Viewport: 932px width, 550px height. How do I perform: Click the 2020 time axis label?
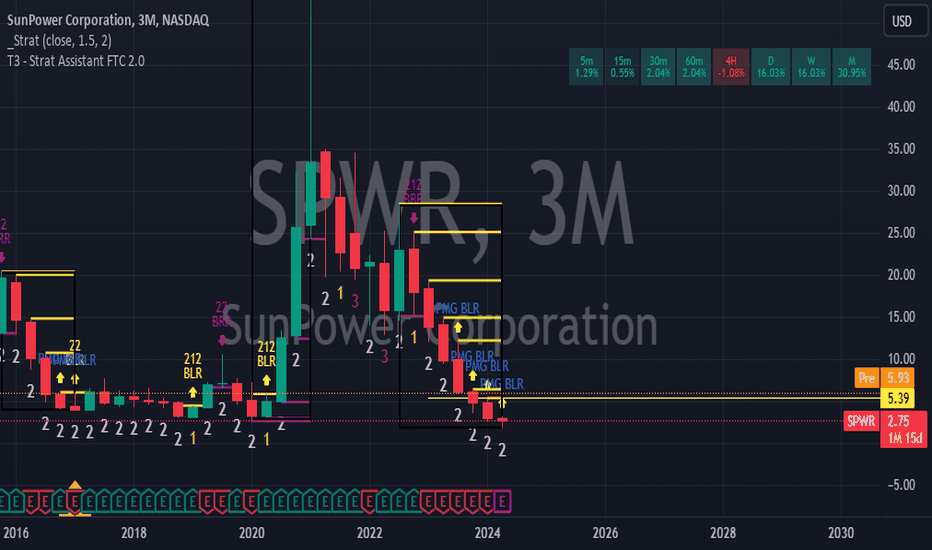coord(251,533)
